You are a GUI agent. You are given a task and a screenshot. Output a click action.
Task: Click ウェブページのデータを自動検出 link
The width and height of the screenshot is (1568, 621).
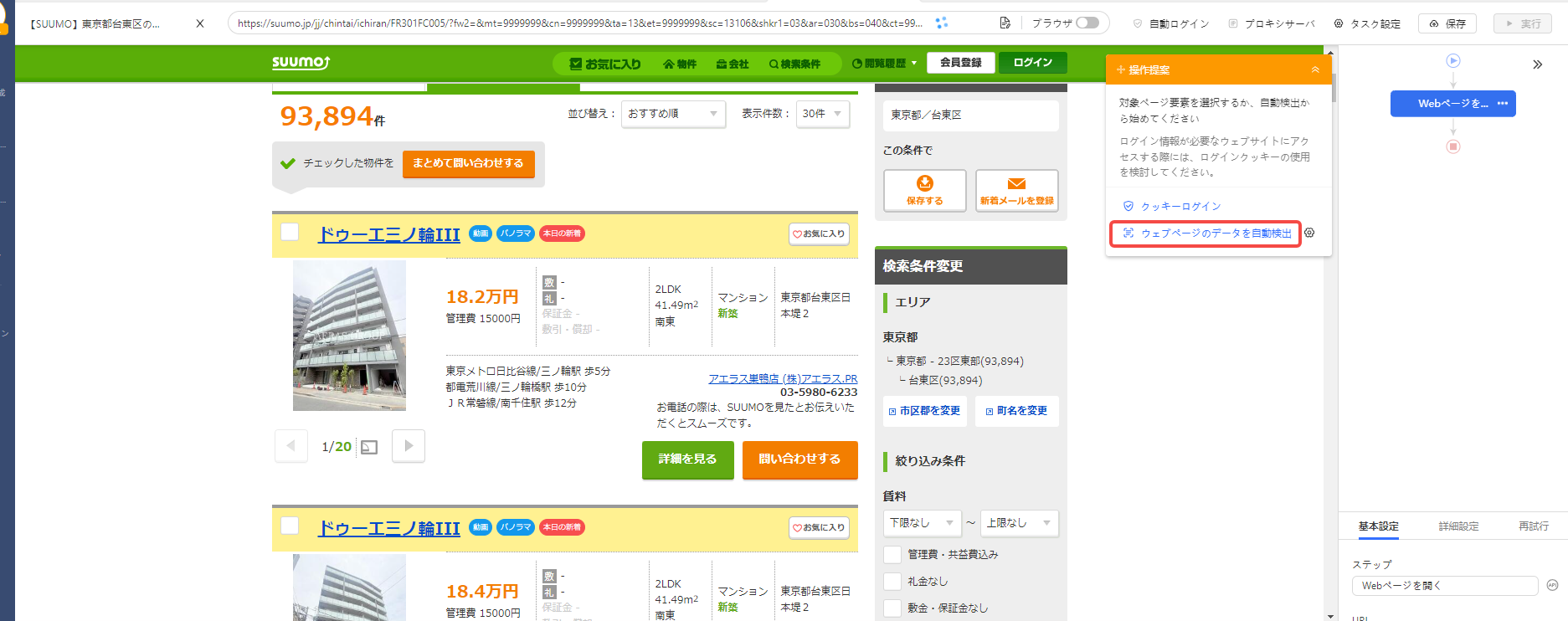[x=1216, y=234]
